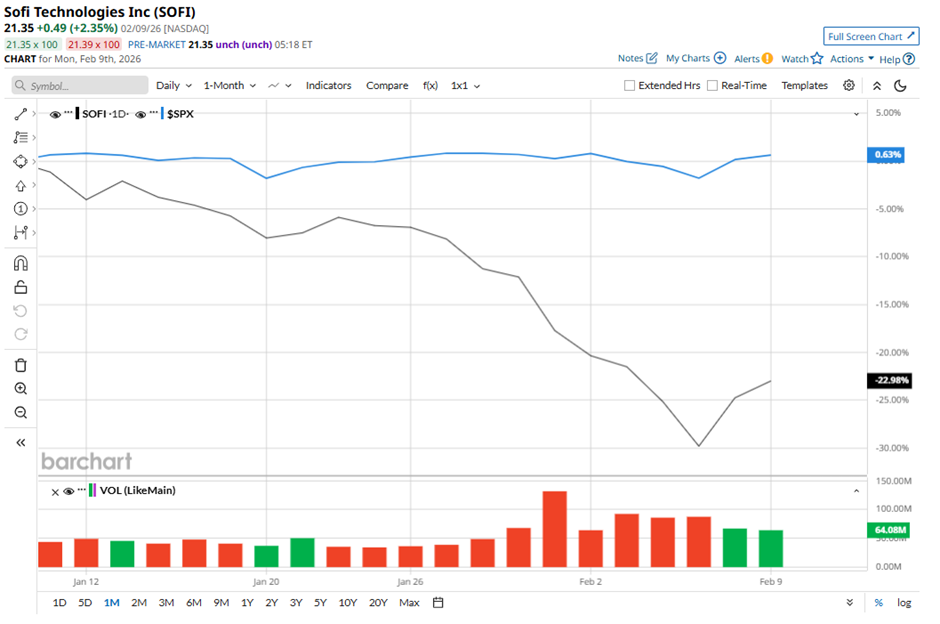The height and width of the screenshot is (624, 940).
Task: Open the 1x1 layout dropdown
Action: [x=466, y=86]
